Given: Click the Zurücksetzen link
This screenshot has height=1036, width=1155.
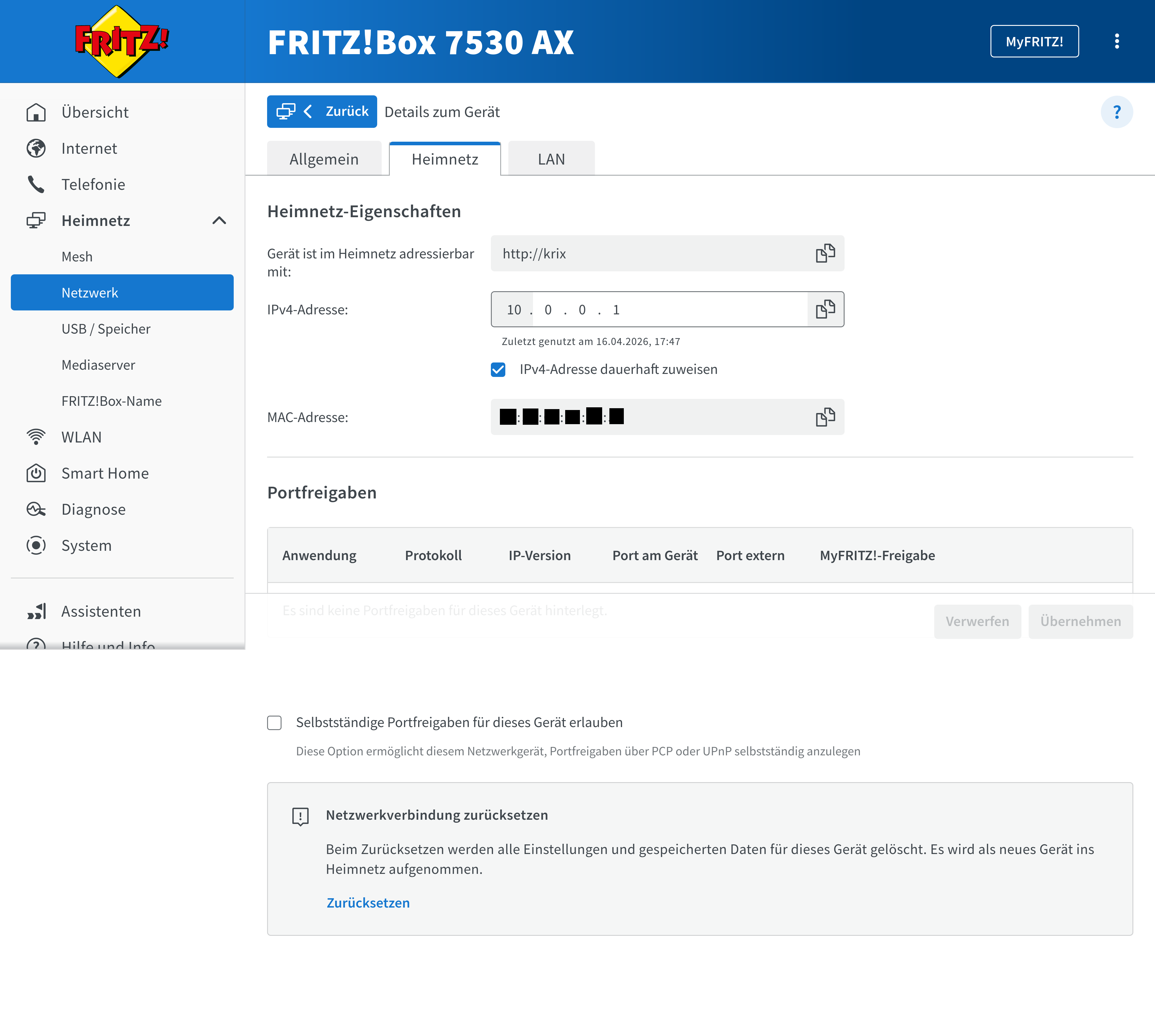Looking at the screenshot, I should 368,903.
